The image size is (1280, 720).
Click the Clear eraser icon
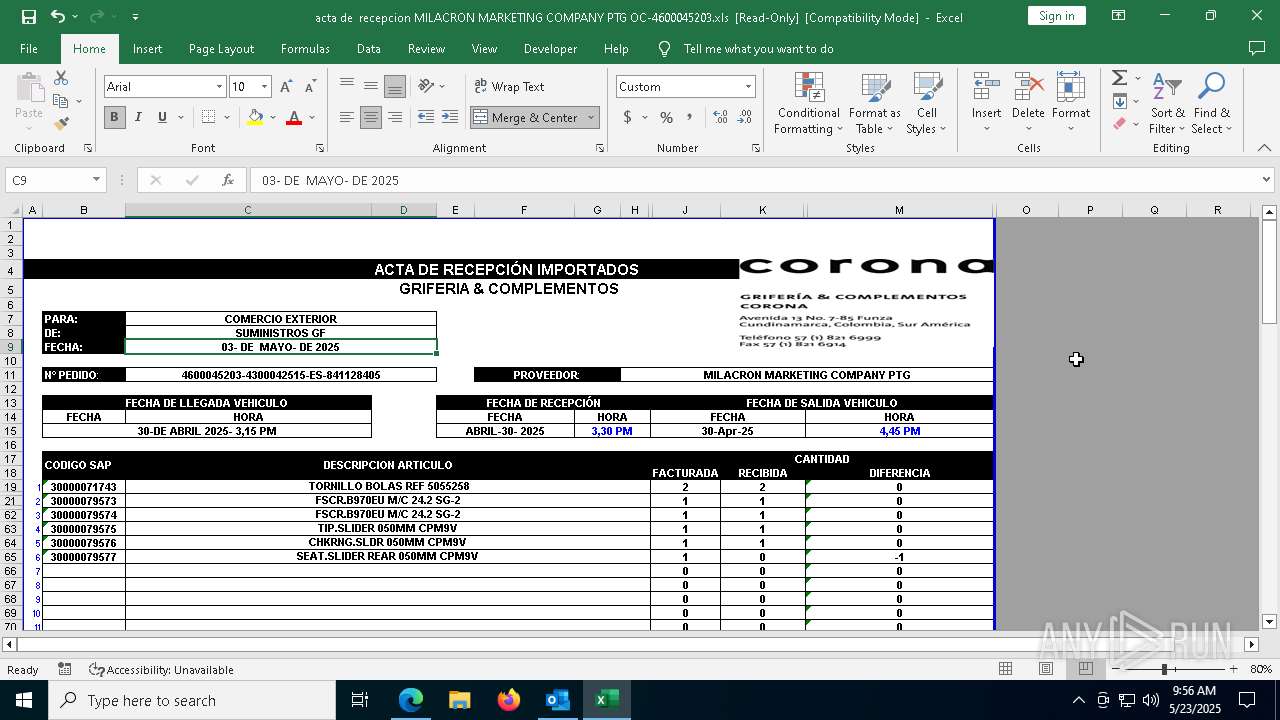point(1119,124)
